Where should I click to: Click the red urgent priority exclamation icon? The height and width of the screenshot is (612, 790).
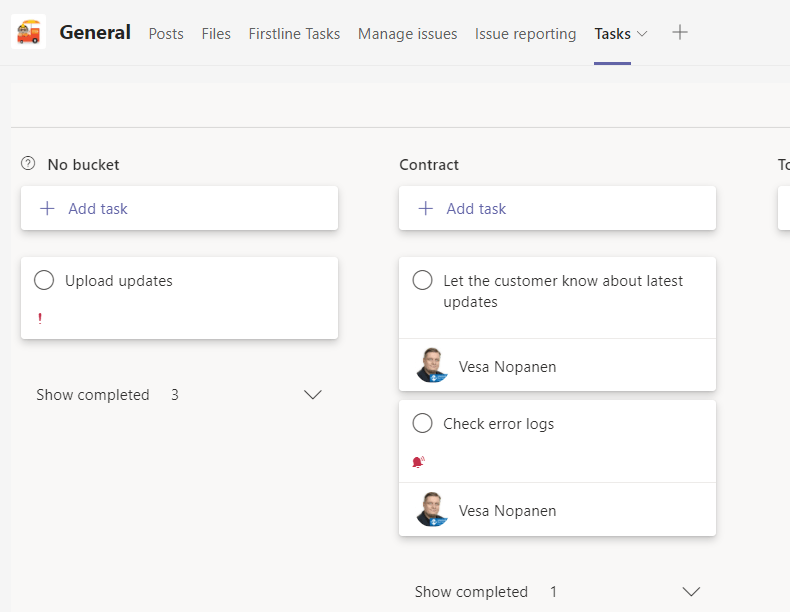[40, 319]
